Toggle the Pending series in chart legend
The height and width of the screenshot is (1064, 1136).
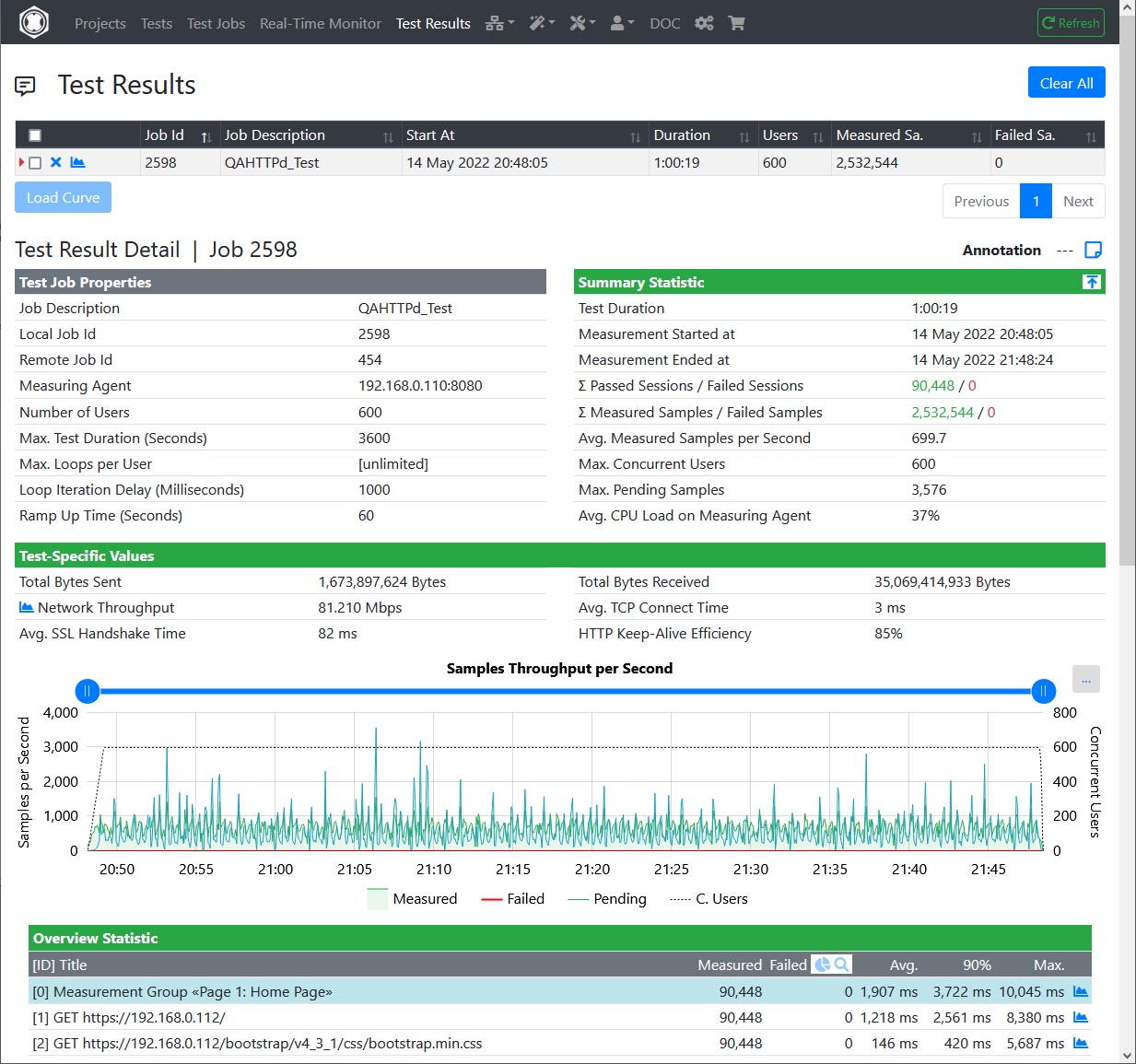[x=607, y=899]
